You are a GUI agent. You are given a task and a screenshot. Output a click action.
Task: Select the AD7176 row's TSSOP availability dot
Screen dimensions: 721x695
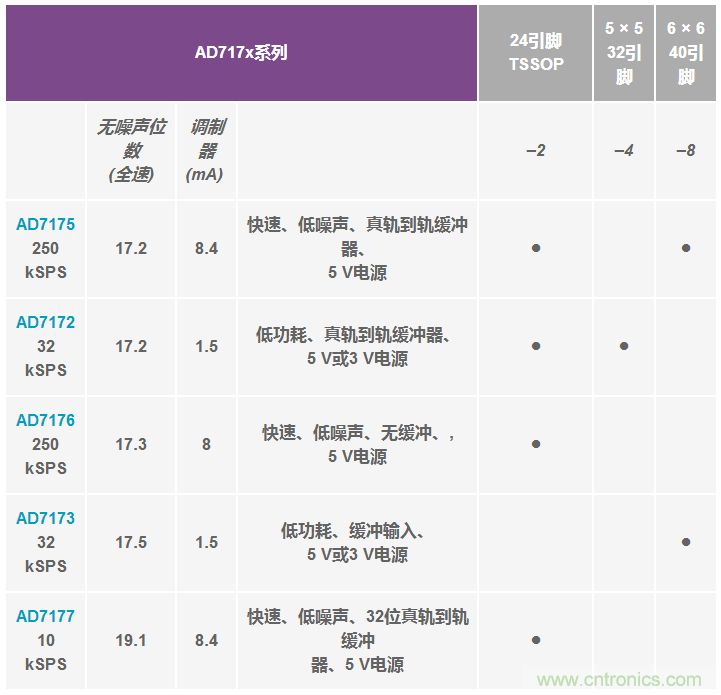tap(536, 444)
